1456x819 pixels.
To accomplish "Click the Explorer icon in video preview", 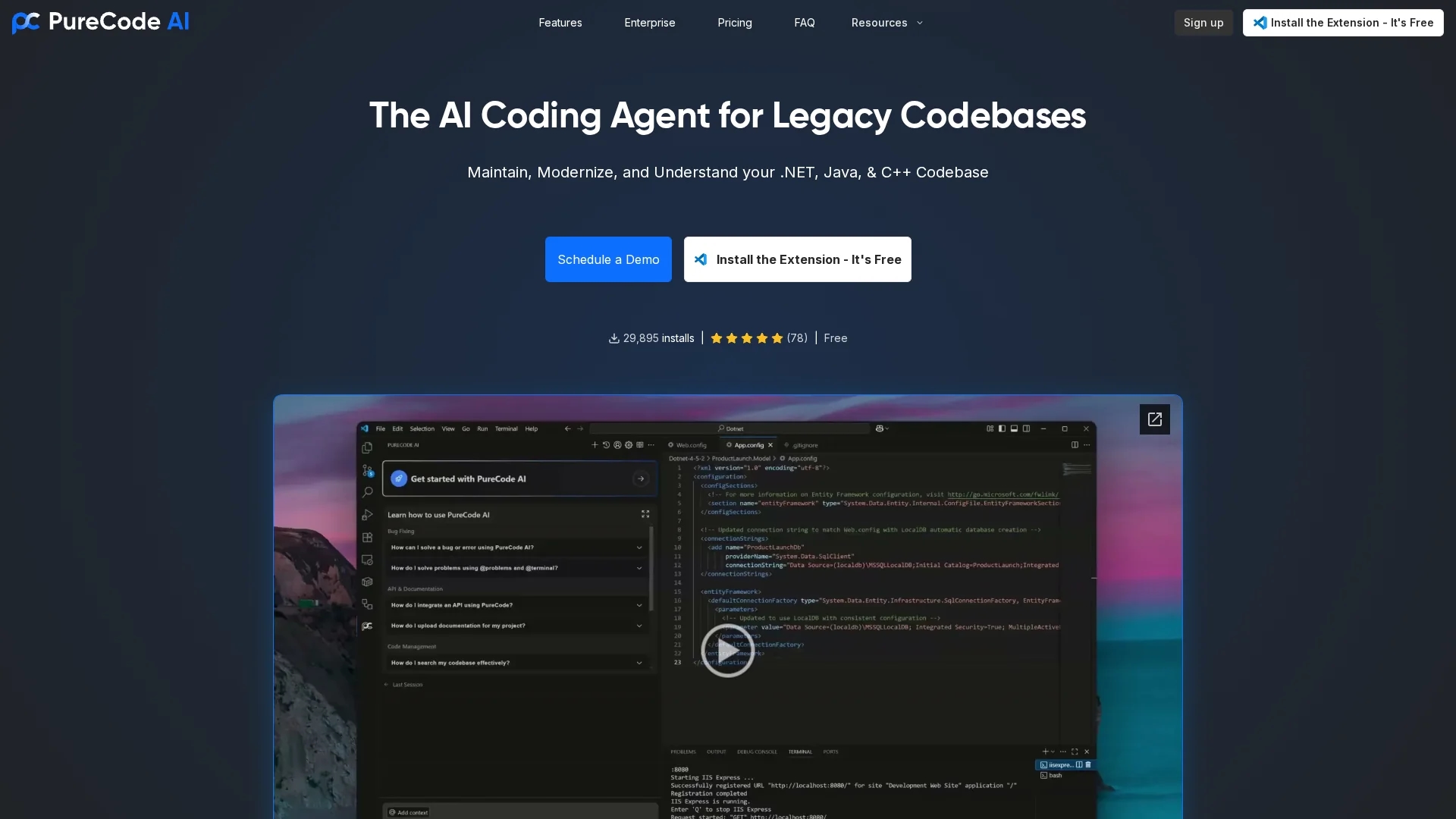I will click(x=367, y=448).
